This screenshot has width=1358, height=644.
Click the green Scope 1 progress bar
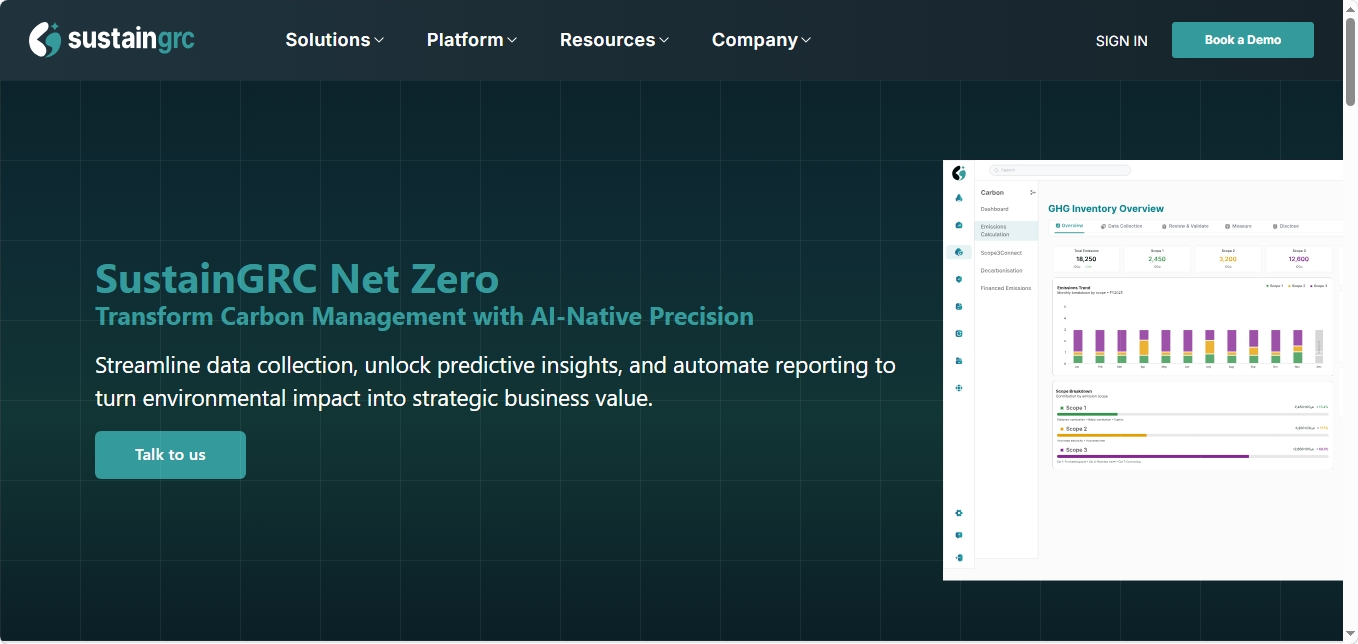pyautogui.click(x=1087, y=414)
